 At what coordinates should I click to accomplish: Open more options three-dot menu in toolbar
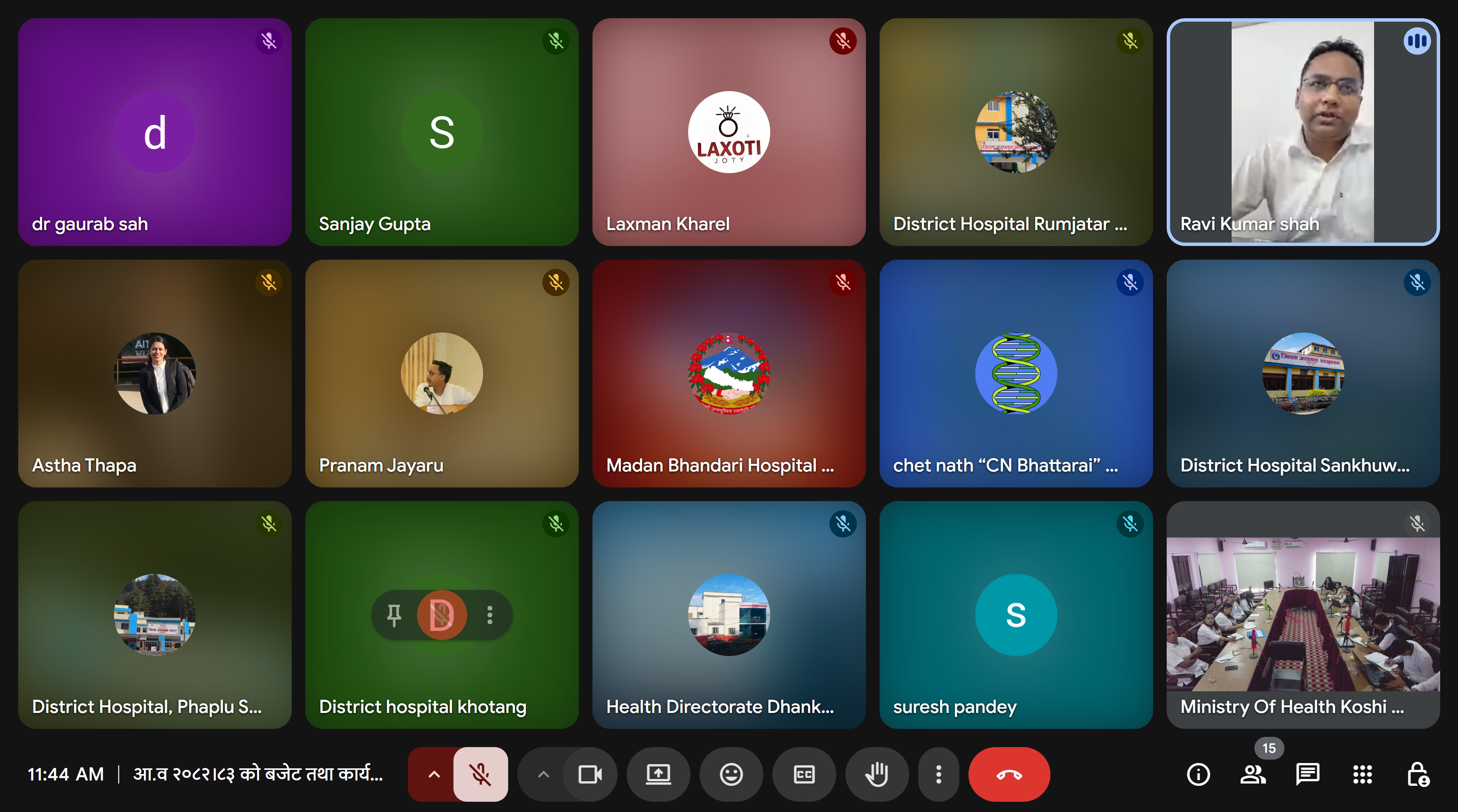point(938,774)
